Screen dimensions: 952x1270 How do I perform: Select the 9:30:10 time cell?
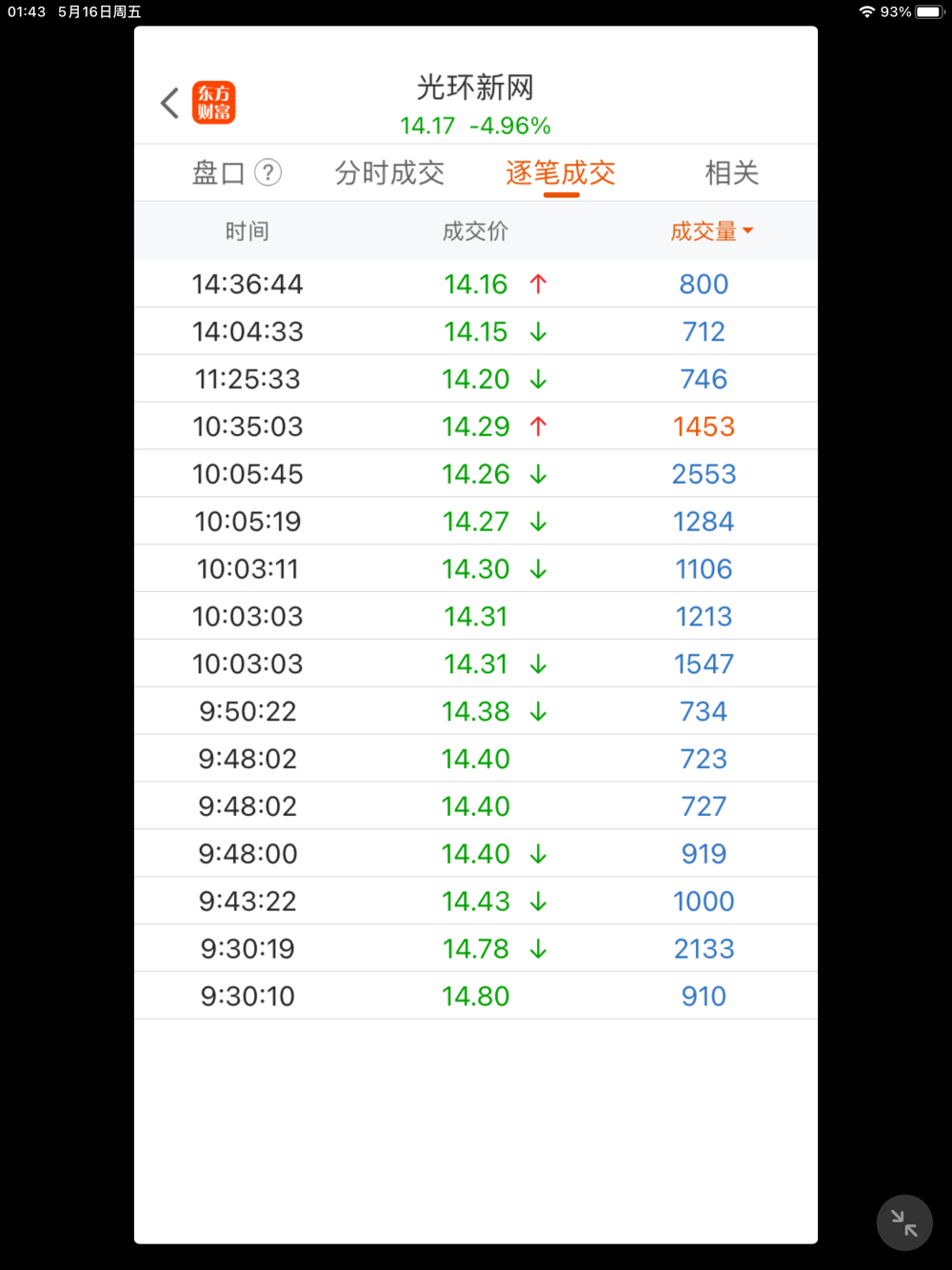(x=248, y=997)
